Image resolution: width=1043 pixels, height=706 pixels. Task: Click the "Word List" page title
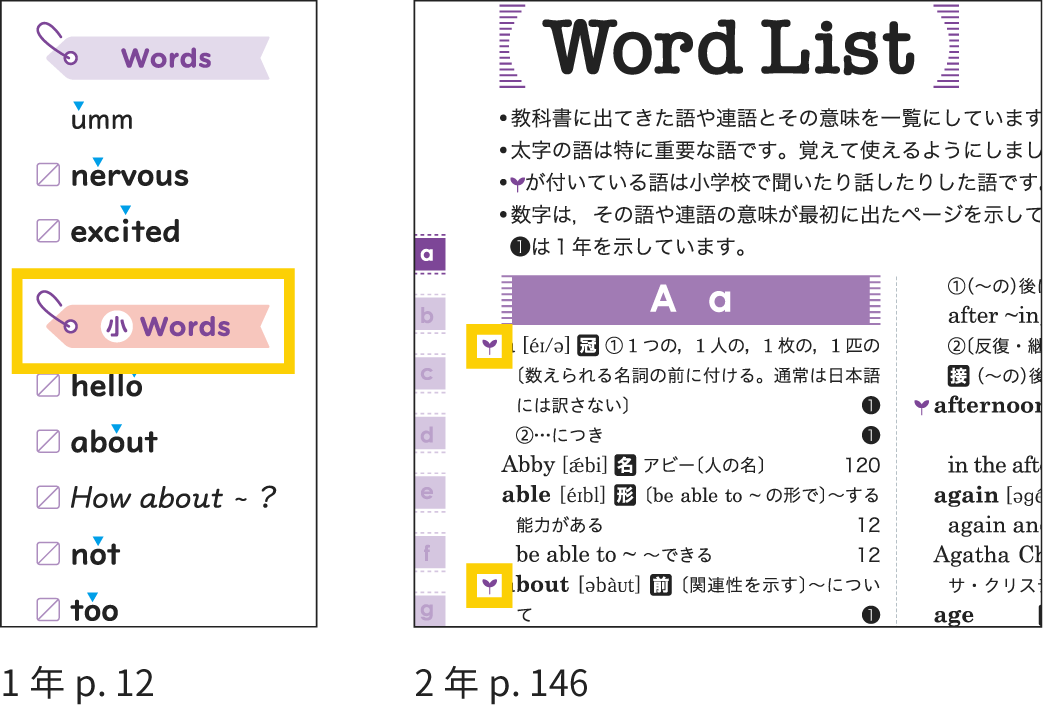click(732, 46)
